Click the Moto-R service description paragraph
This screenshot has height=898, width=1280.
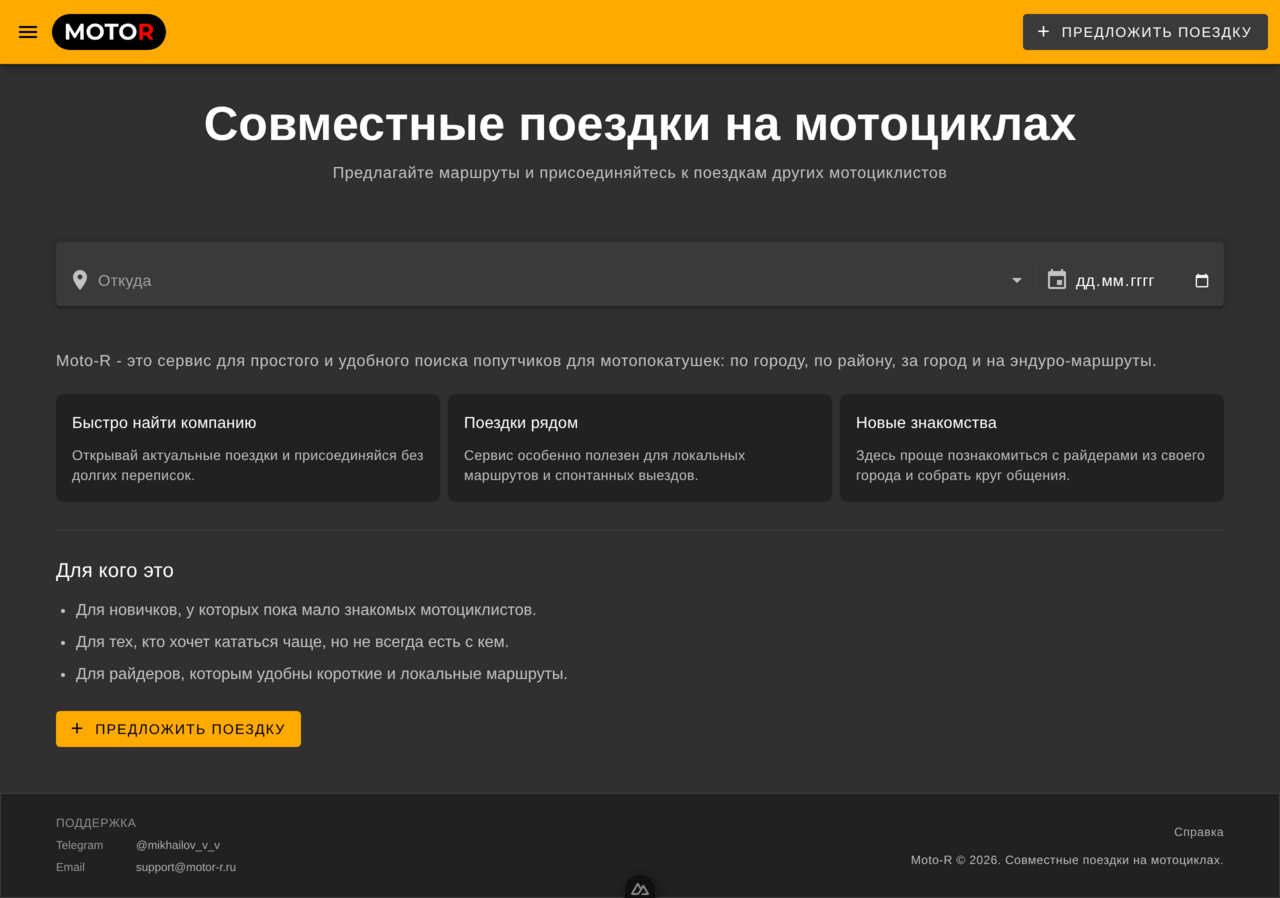click(606, 361)
